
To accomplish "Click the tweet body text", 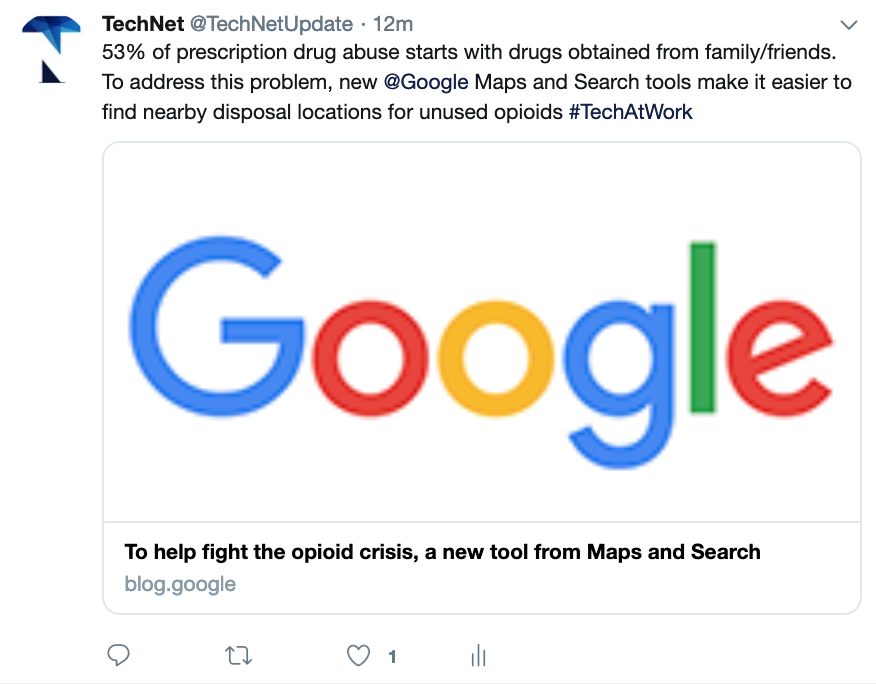I will click(477, 82).
